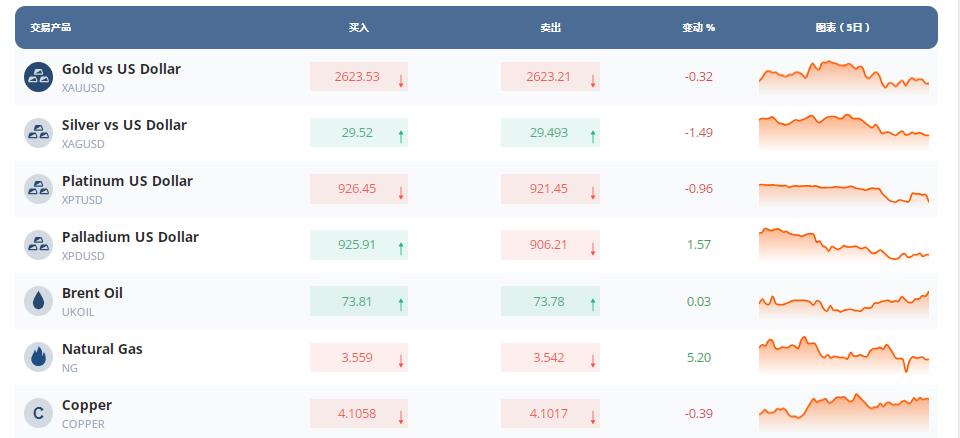Click the Brent Oil droplet icon
The image size is (960, 438).
(x=38, y=301)
